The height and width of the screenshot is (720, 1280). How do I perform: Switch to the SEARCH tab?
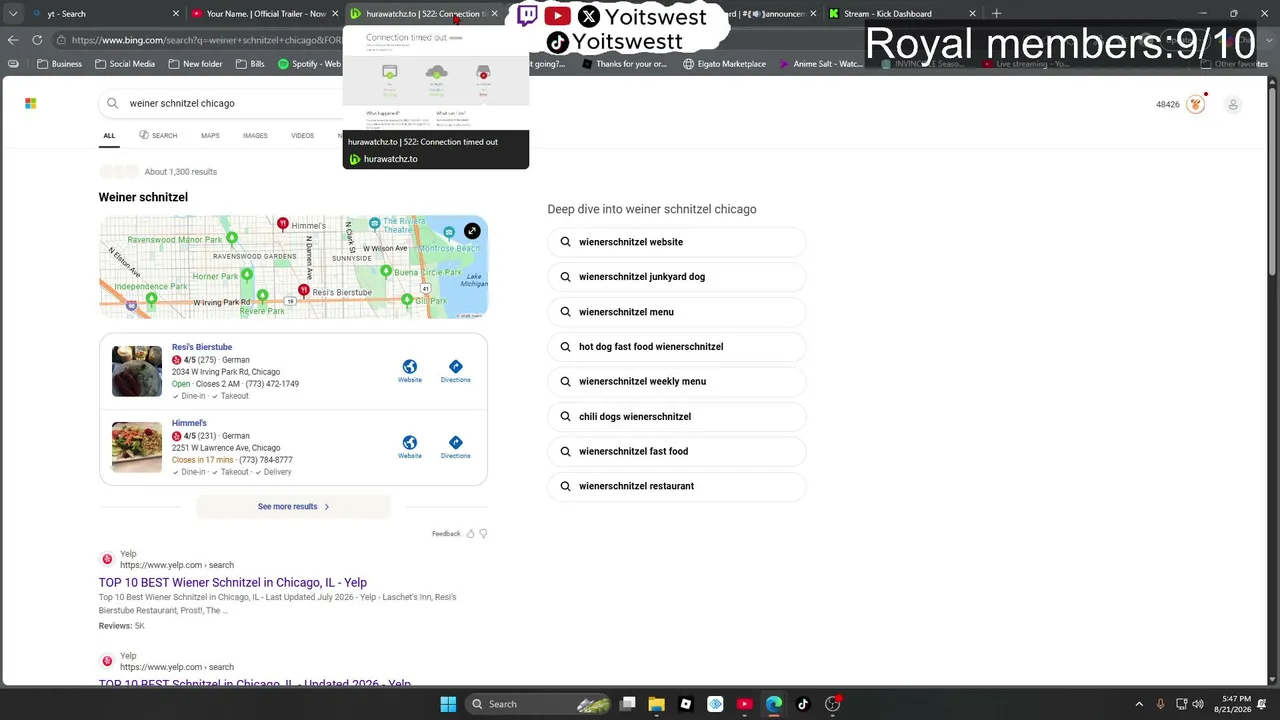coord(158,136)
